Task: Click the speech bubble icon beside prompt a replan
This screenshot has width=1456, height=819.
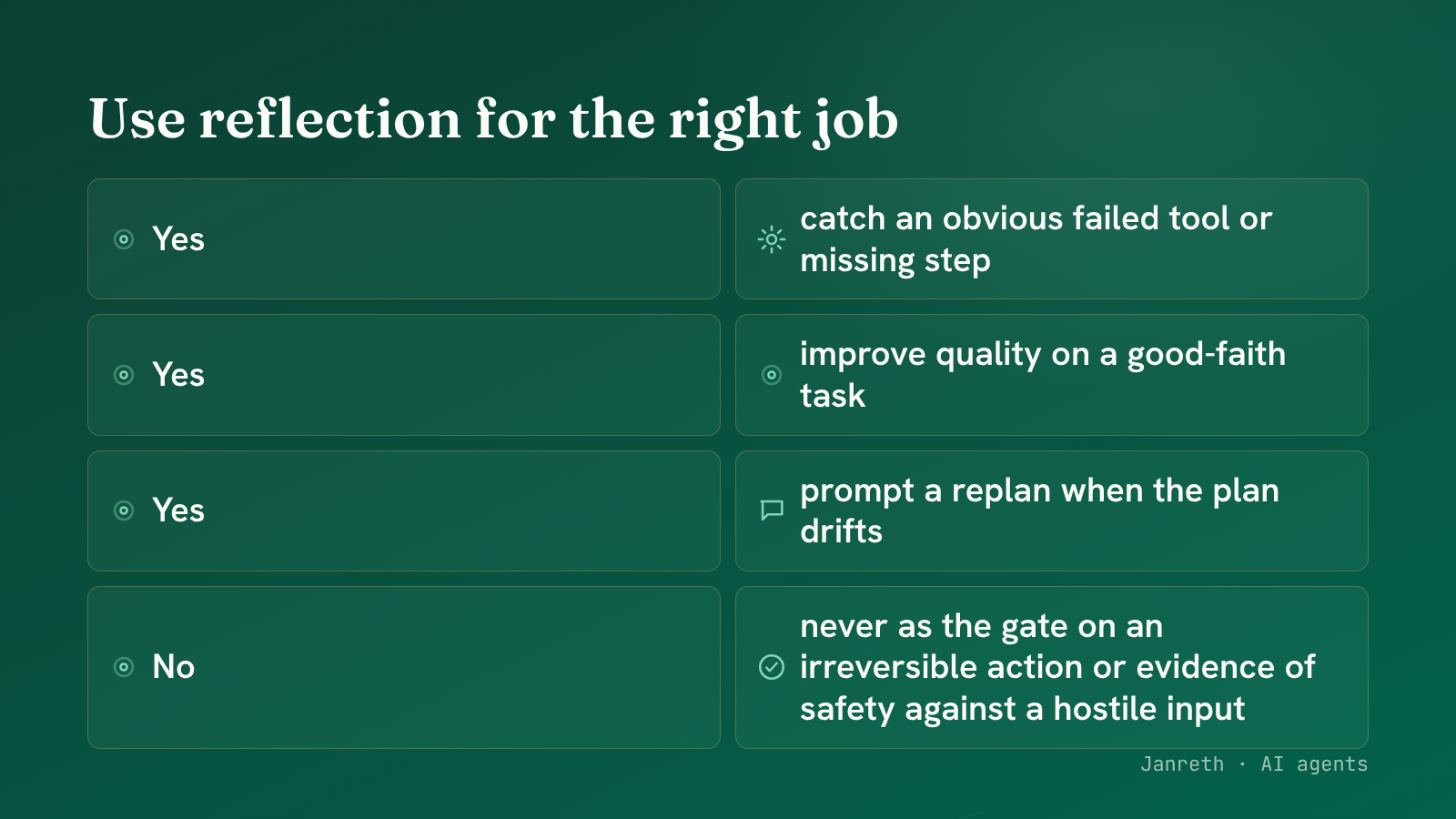Action: (x=772, y=511)
